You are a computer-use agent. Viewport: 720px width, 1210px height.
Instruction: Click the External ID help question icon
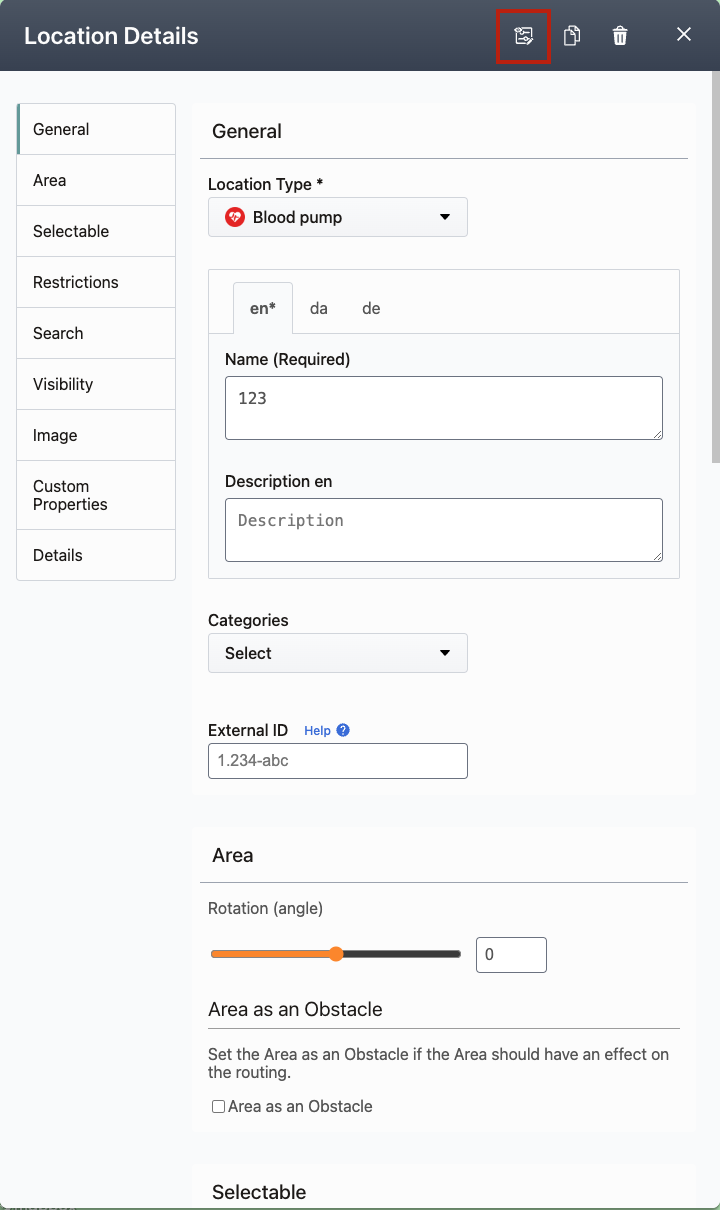point(343,730)
